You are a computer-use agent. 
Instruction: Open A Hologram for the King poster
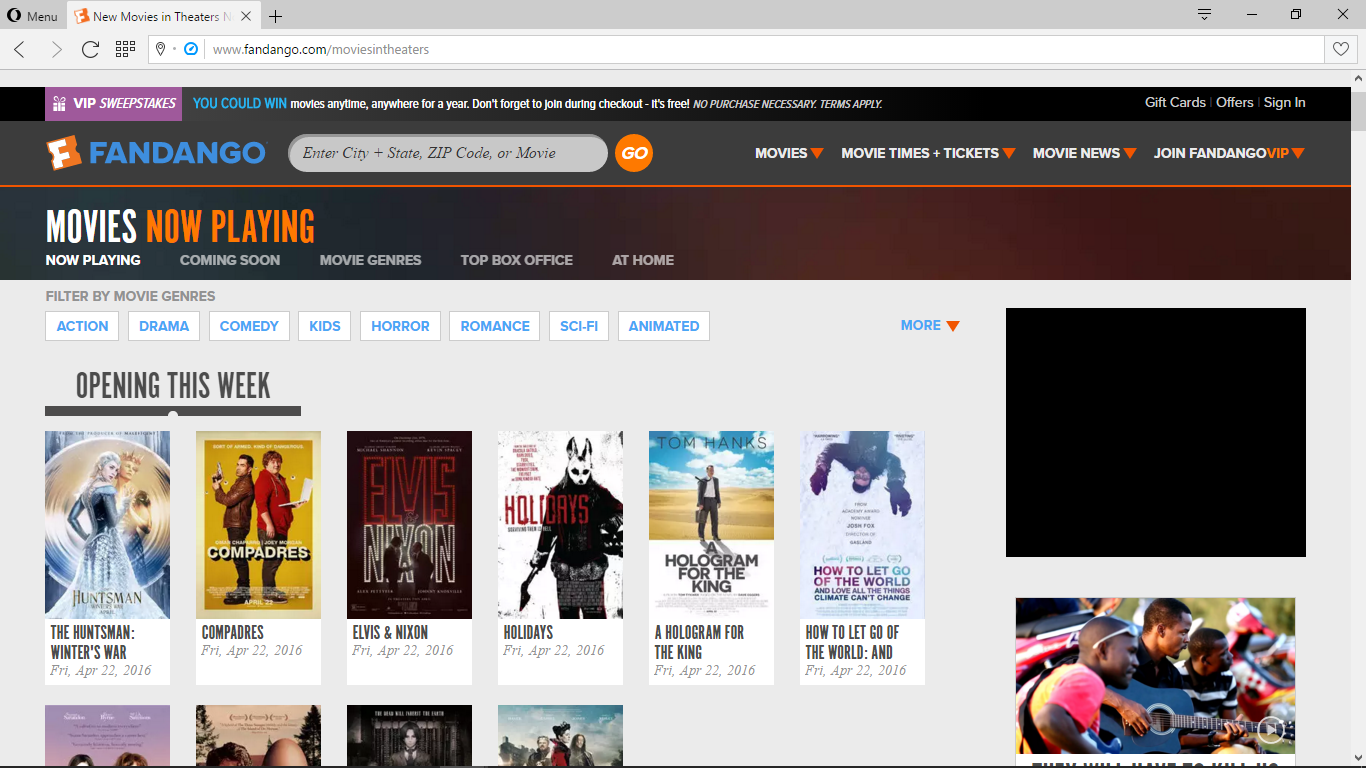pyautogui.click(x=711, y=525)
